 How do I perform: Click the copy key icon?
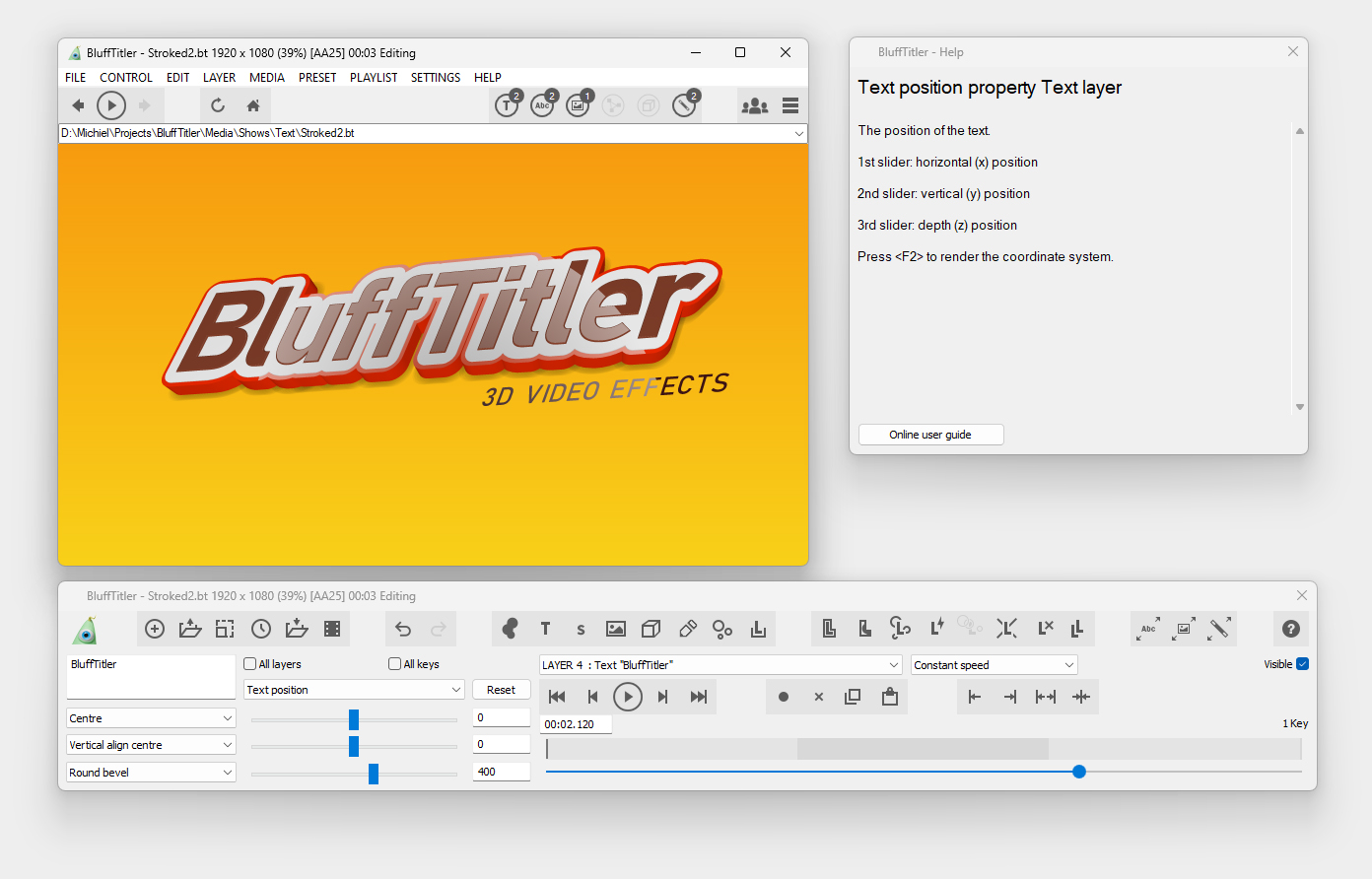click(x=853, y=697)
